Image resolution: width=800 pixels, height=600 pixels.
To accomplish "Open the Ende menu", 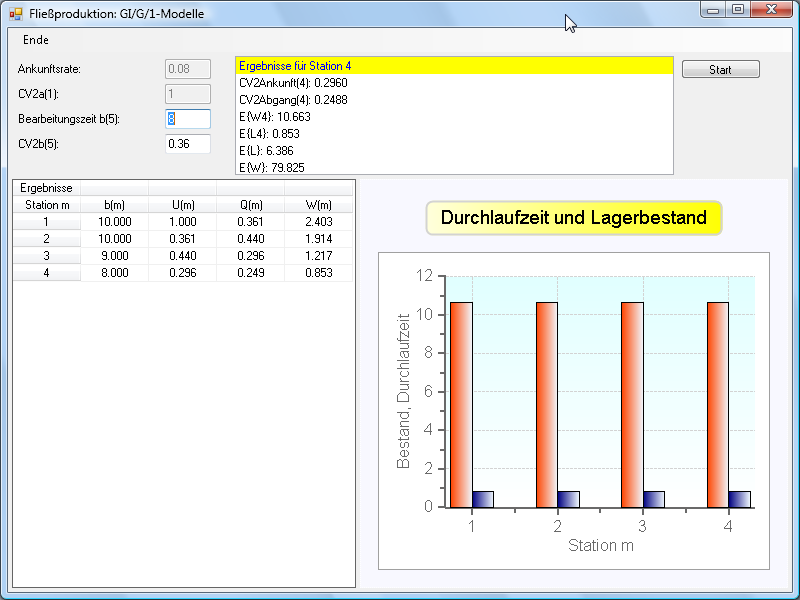I will coord(36,40).
